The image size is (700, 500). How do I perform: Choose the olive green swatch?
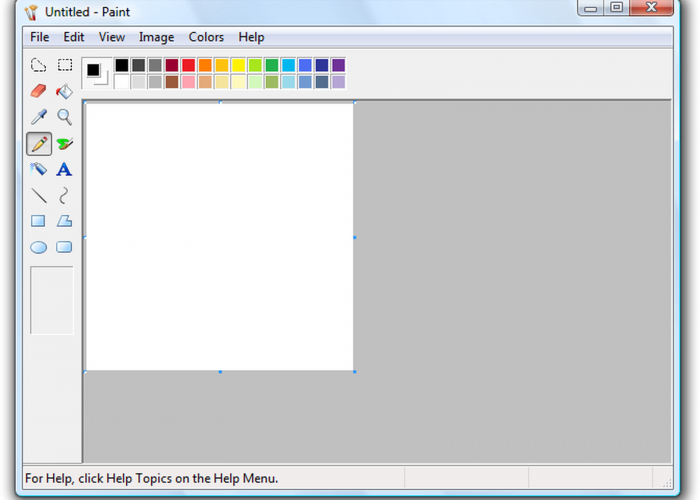[272, 82]
